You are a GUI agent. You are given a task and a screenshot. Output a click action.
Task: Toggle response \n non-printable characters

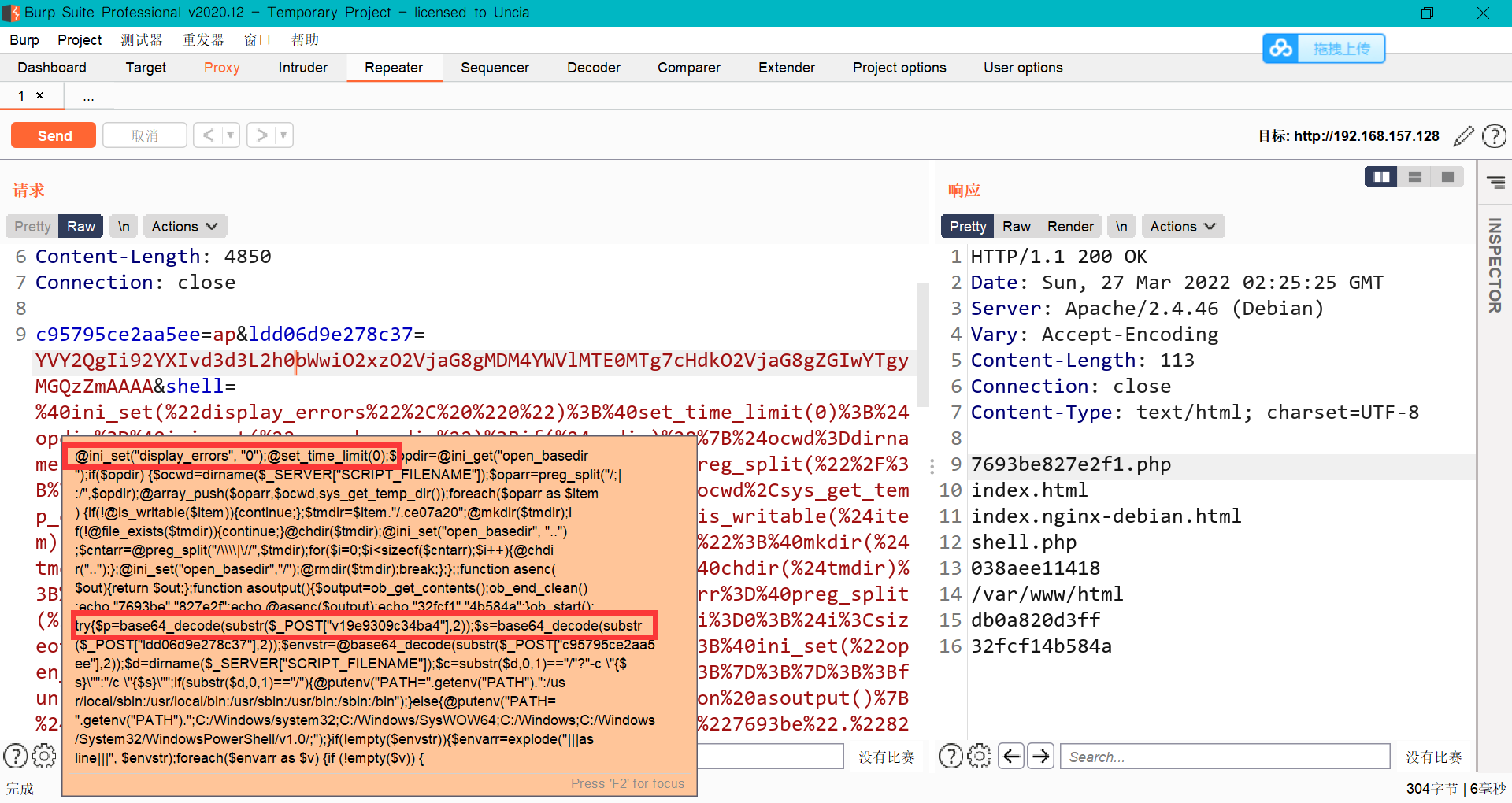click(x=1121, y=227)
